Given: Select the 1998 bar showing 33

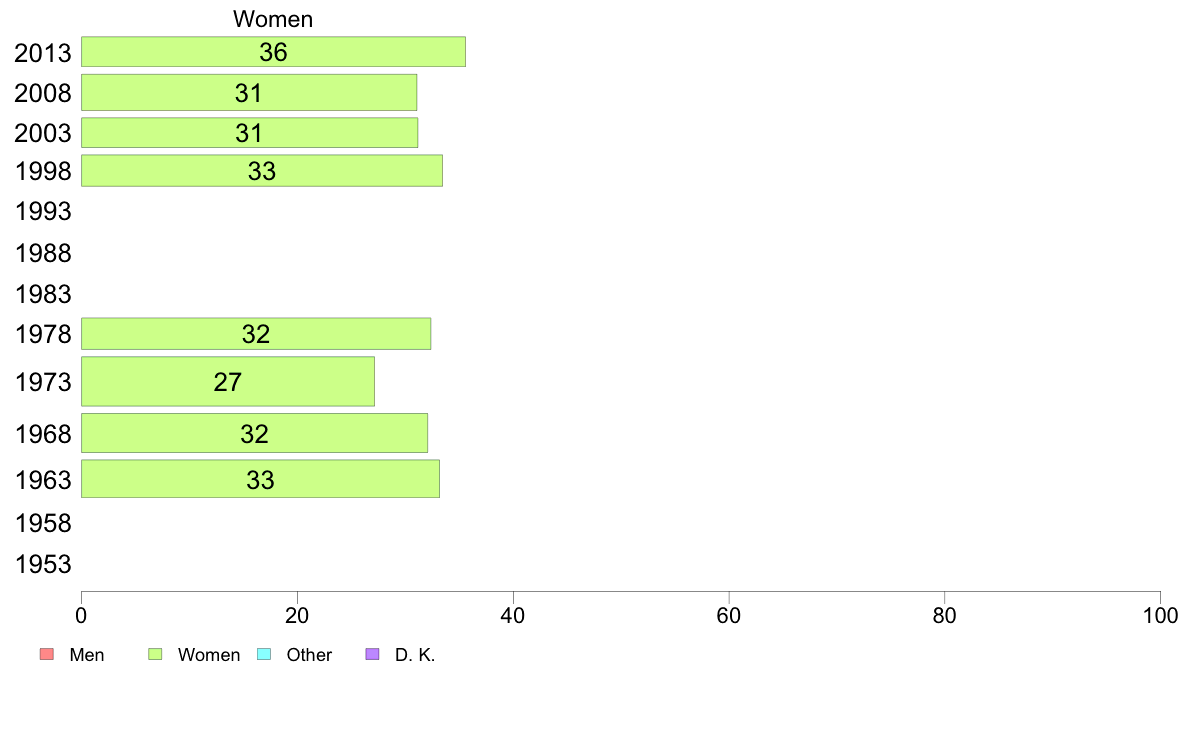Looking at the screenshot, I should [x=262, y=171].
